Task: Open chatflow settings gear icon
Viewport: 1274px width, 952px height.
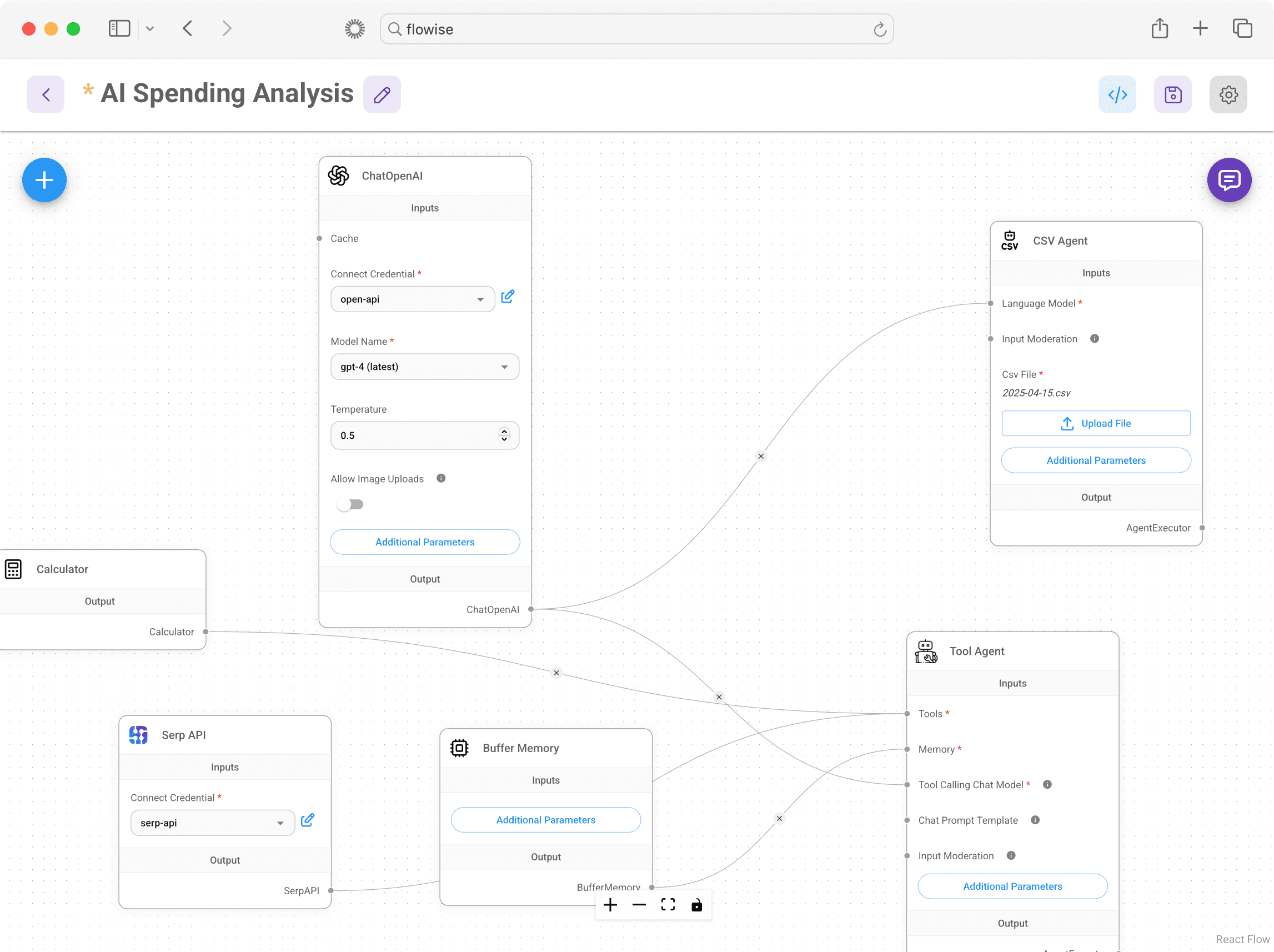Action: pyautogui.click(x=1227, y=94)
